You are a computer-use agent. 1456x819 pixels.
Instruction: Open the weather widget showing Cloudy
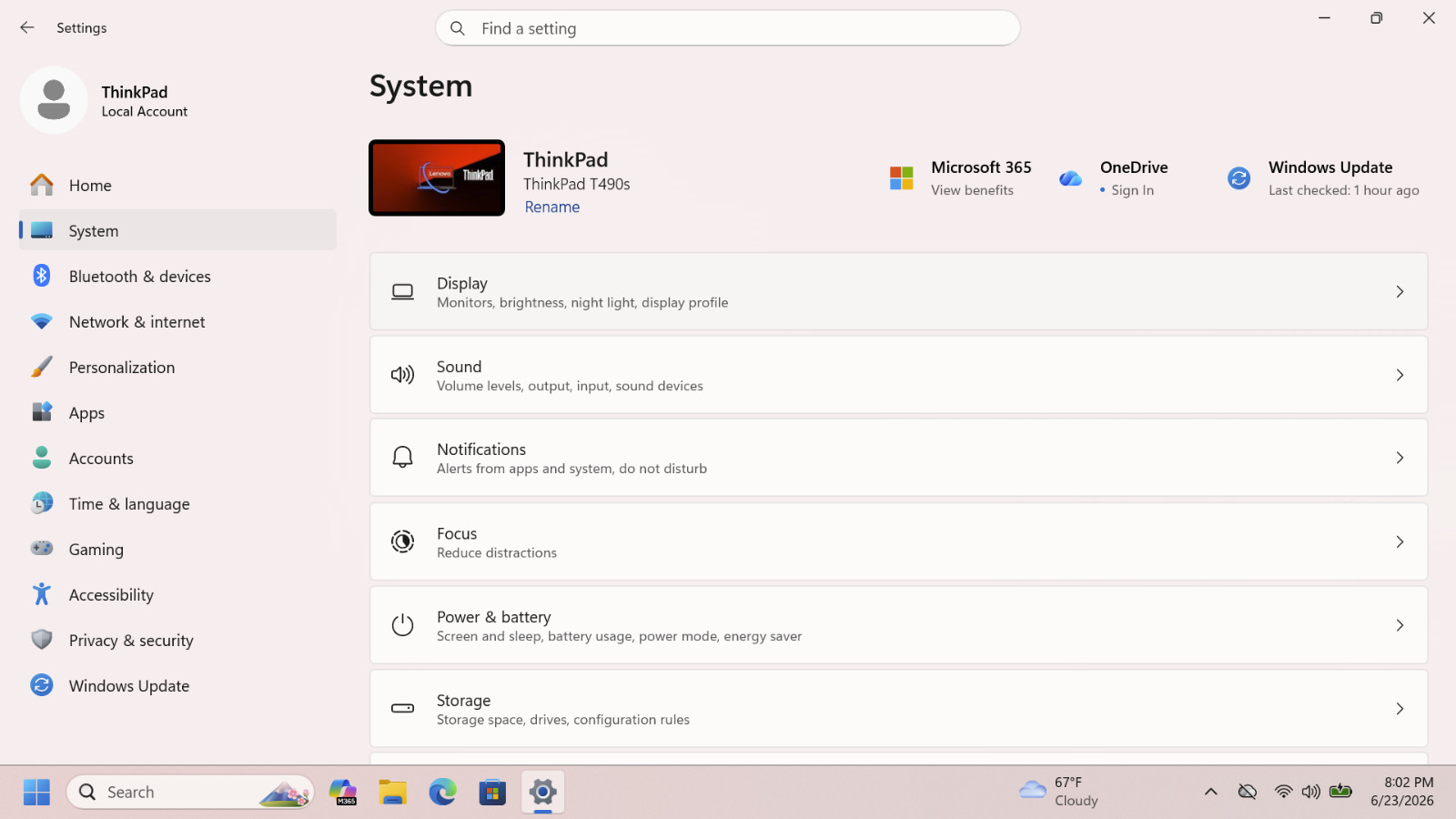click(x=1060, y=792)
